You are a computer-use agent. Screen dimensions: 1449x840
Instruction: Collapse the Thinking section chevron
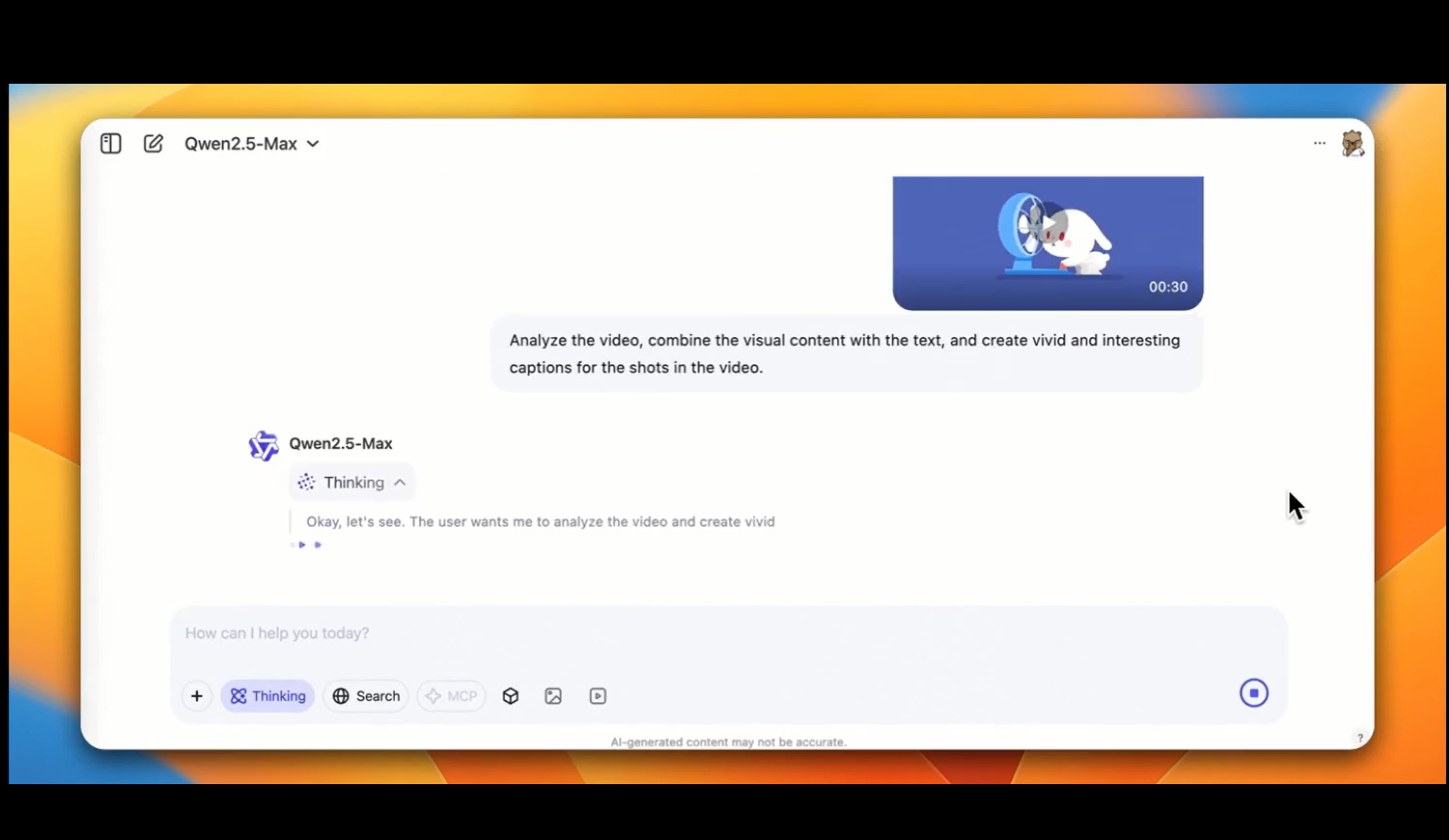400,482
